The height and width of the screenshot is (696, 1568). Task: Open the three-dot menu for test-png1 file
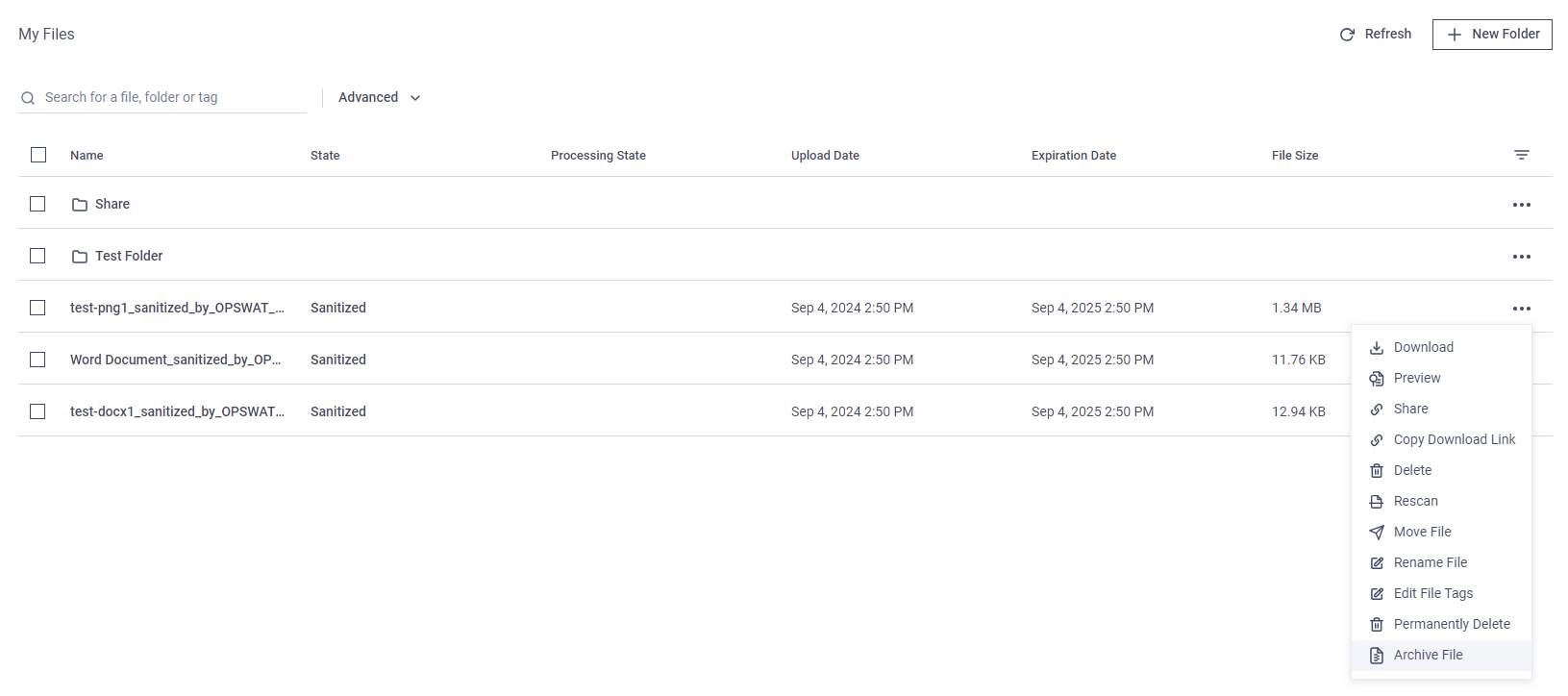(1522, 309)
